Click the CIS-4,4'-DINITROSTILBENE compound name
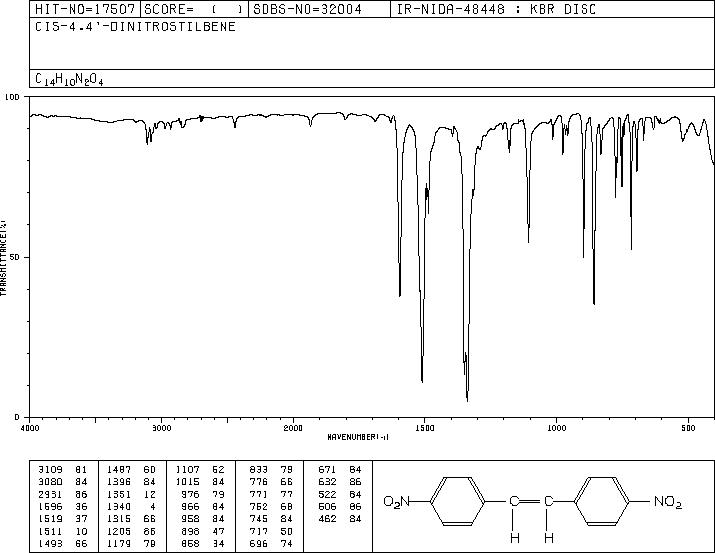715x553 pixels. 135,26
